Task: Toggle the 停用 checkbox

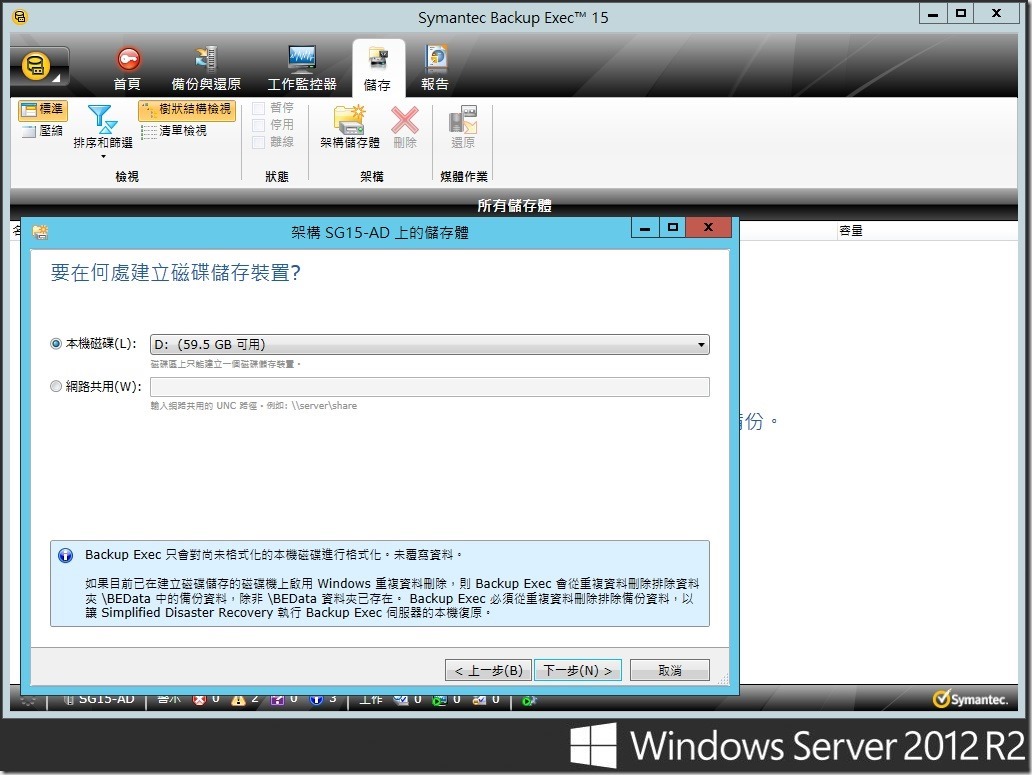Action: point(259,125)
